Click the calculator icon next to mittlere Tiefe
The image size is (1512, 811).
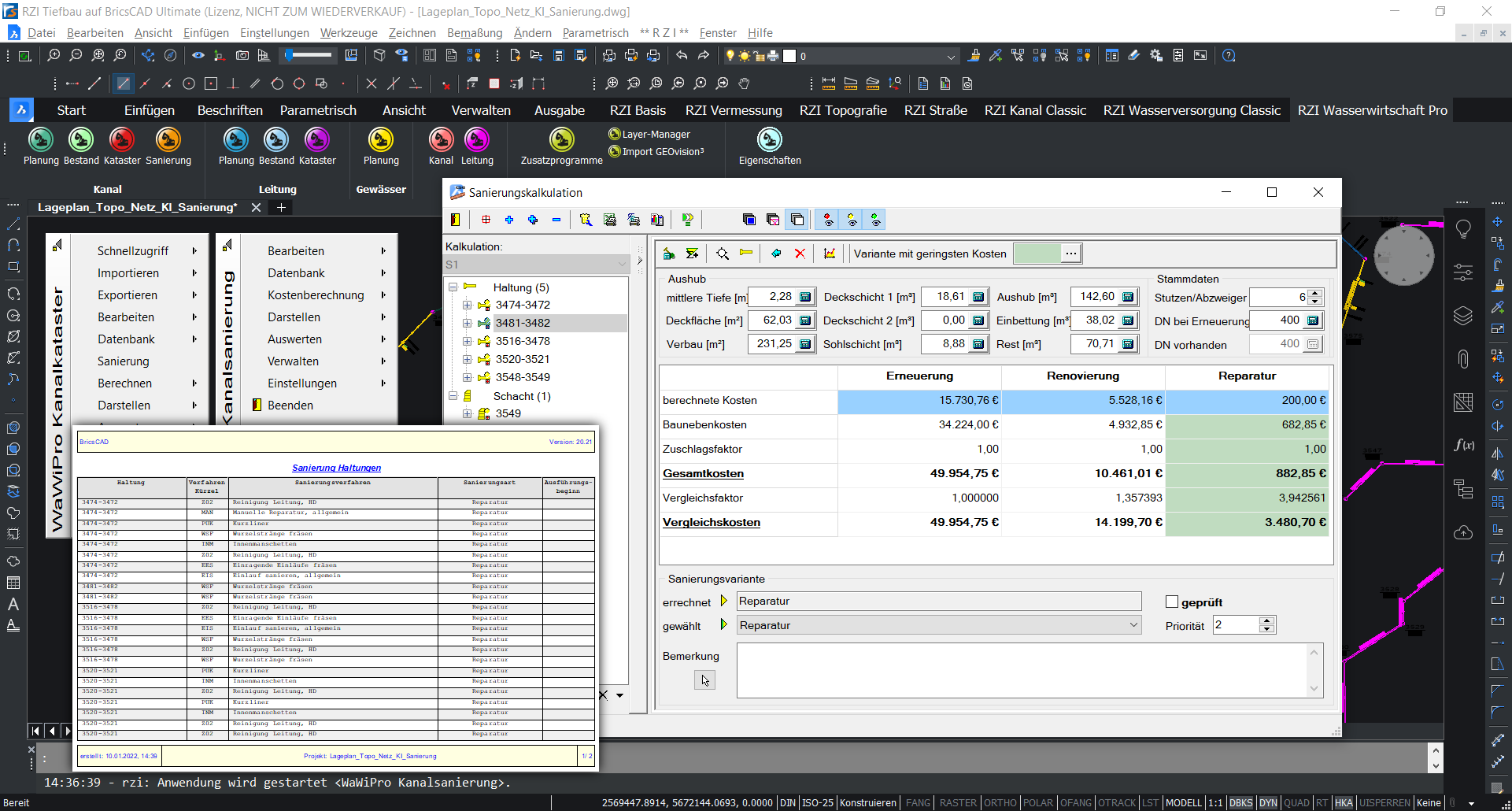[805, 297]
